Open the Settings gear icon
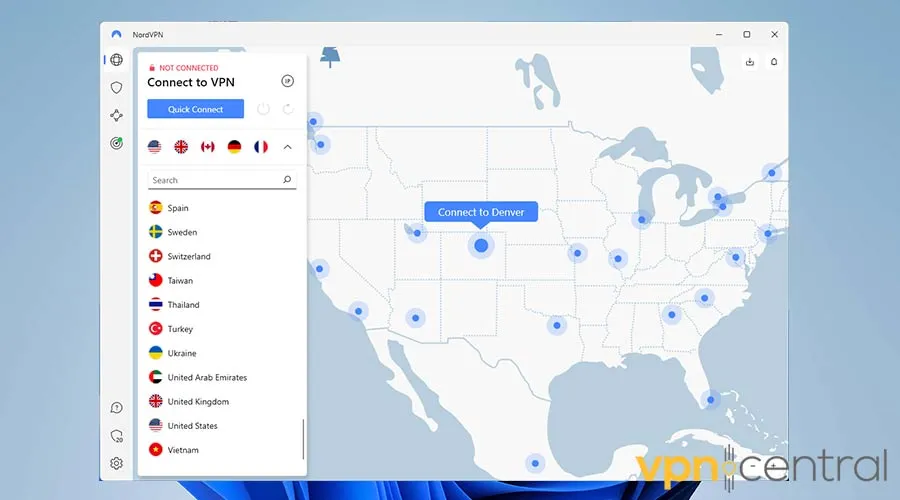Image resolution: width=900 pixels, height=500 pixels. 117,463
